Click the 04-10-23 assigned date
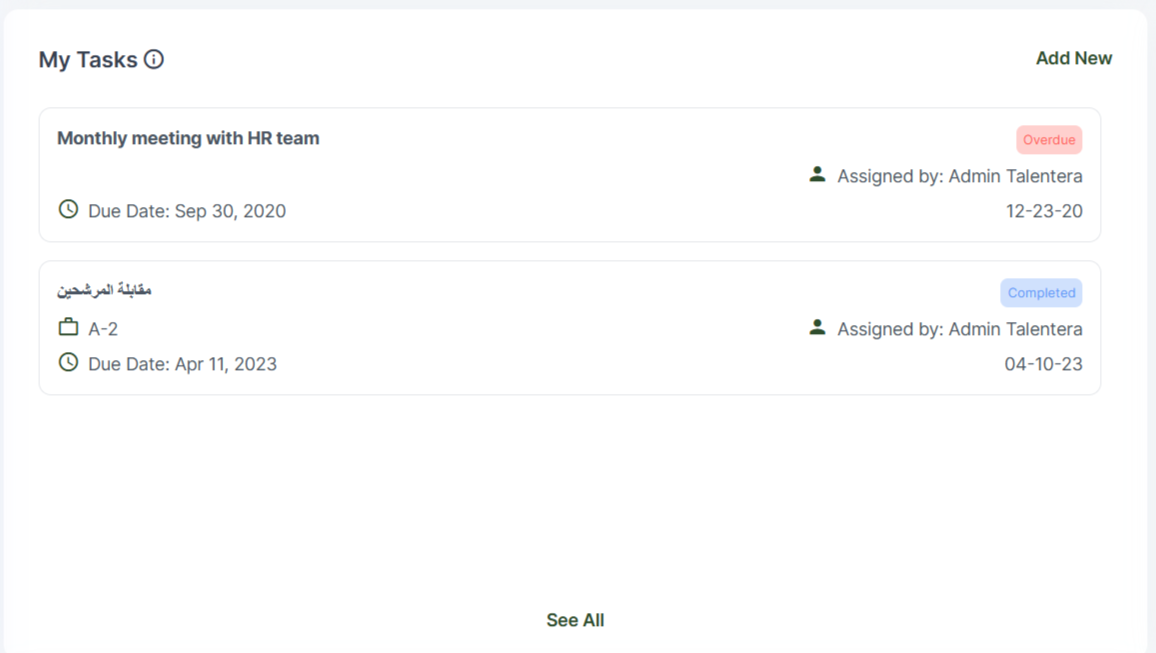 (1043, 364)
